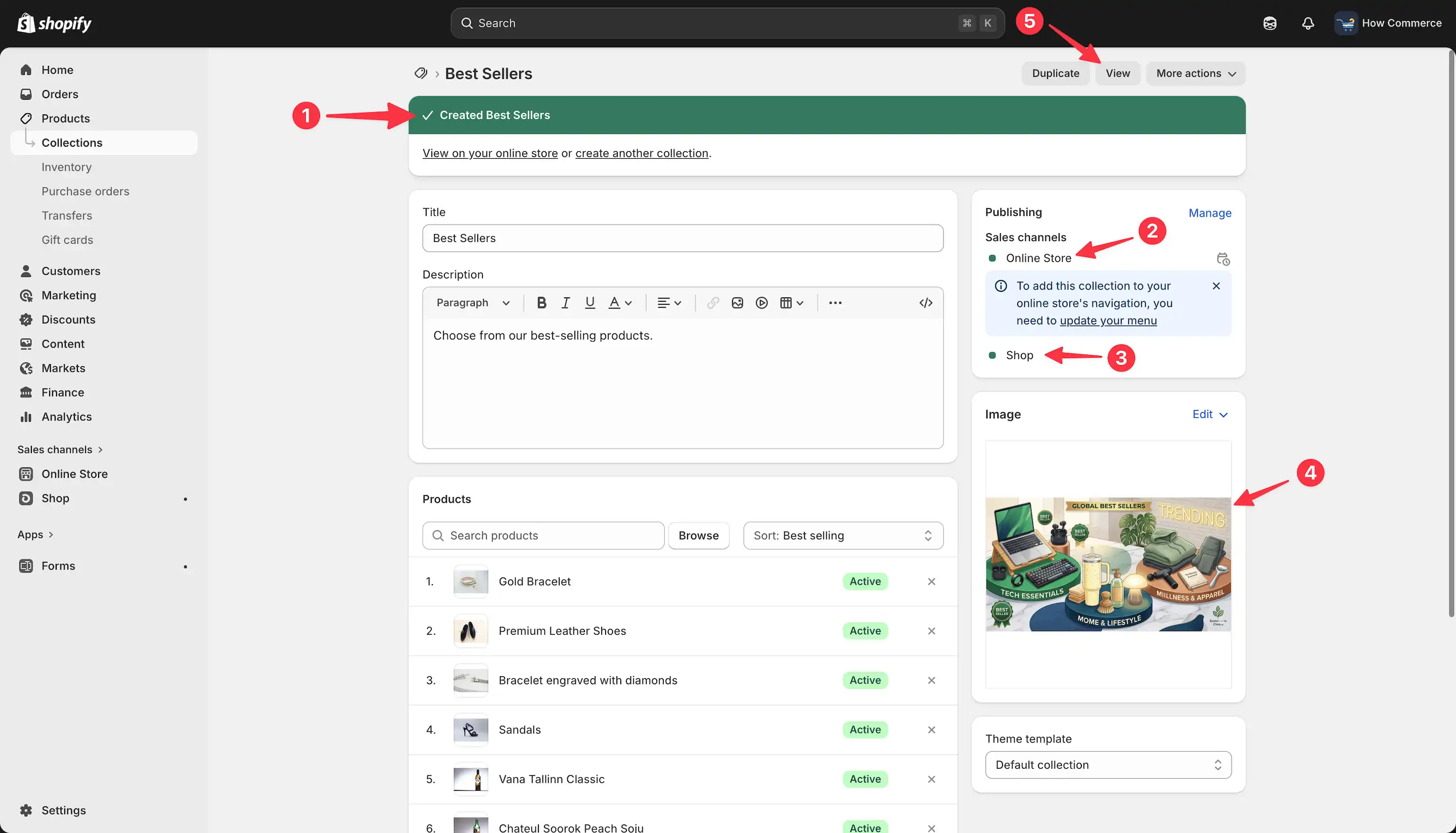Open Marketing section
1456x833 pixels.
[104, 295]
